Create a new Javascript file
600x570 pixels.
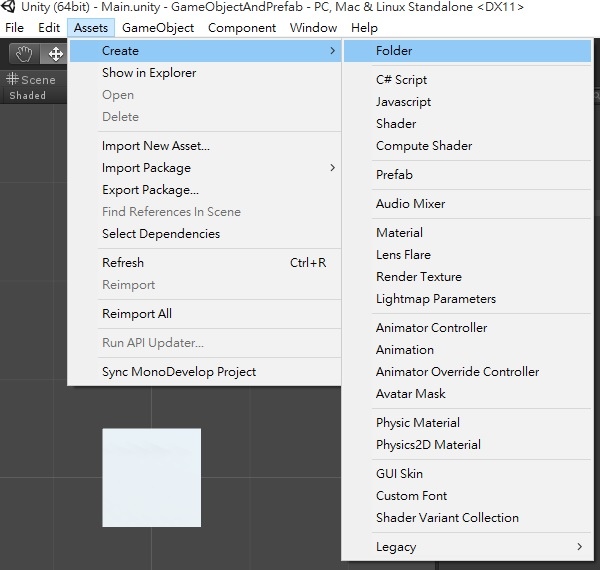[x=467, y=102]
